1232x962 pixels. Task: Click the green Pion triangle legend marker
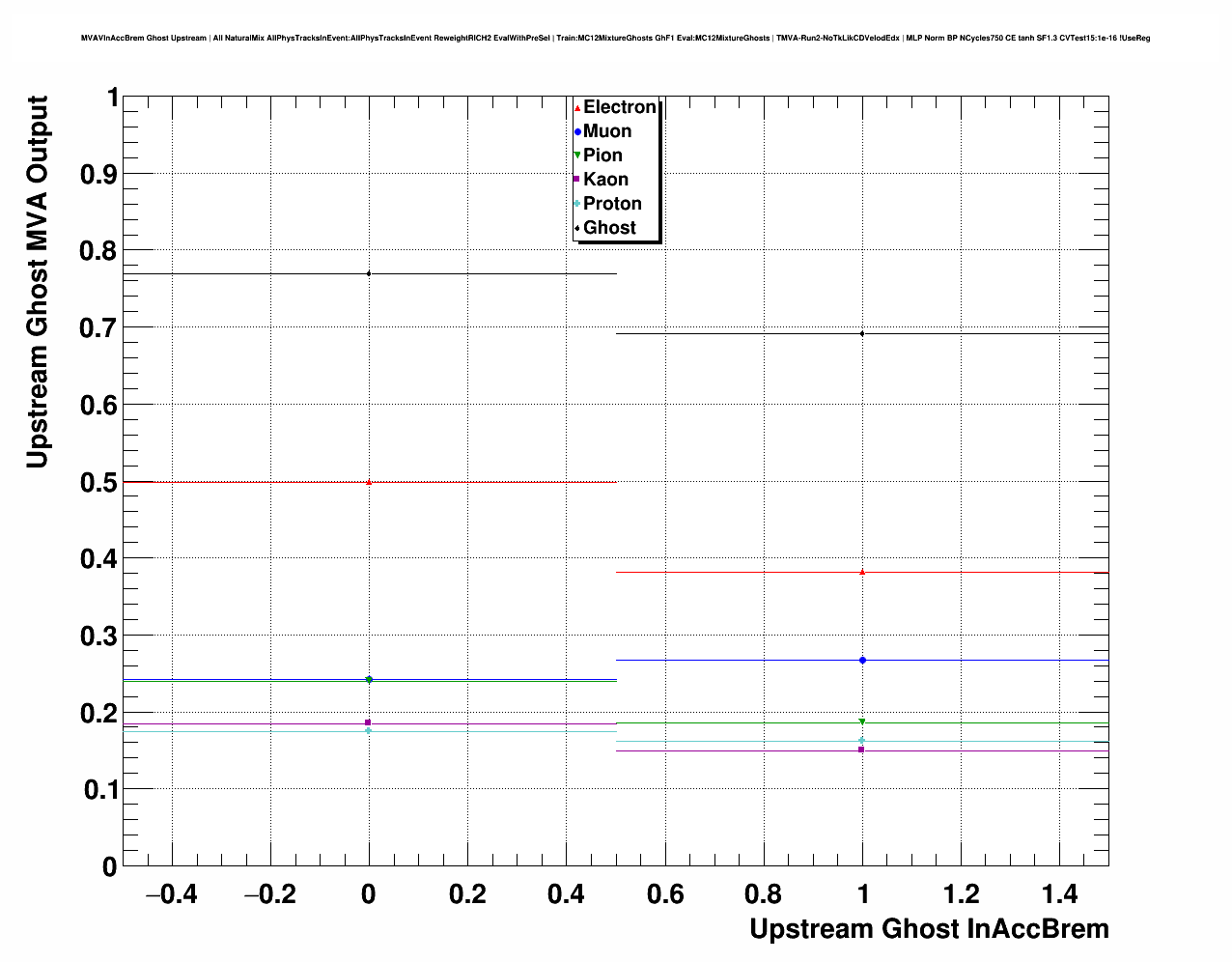point(577,156)
